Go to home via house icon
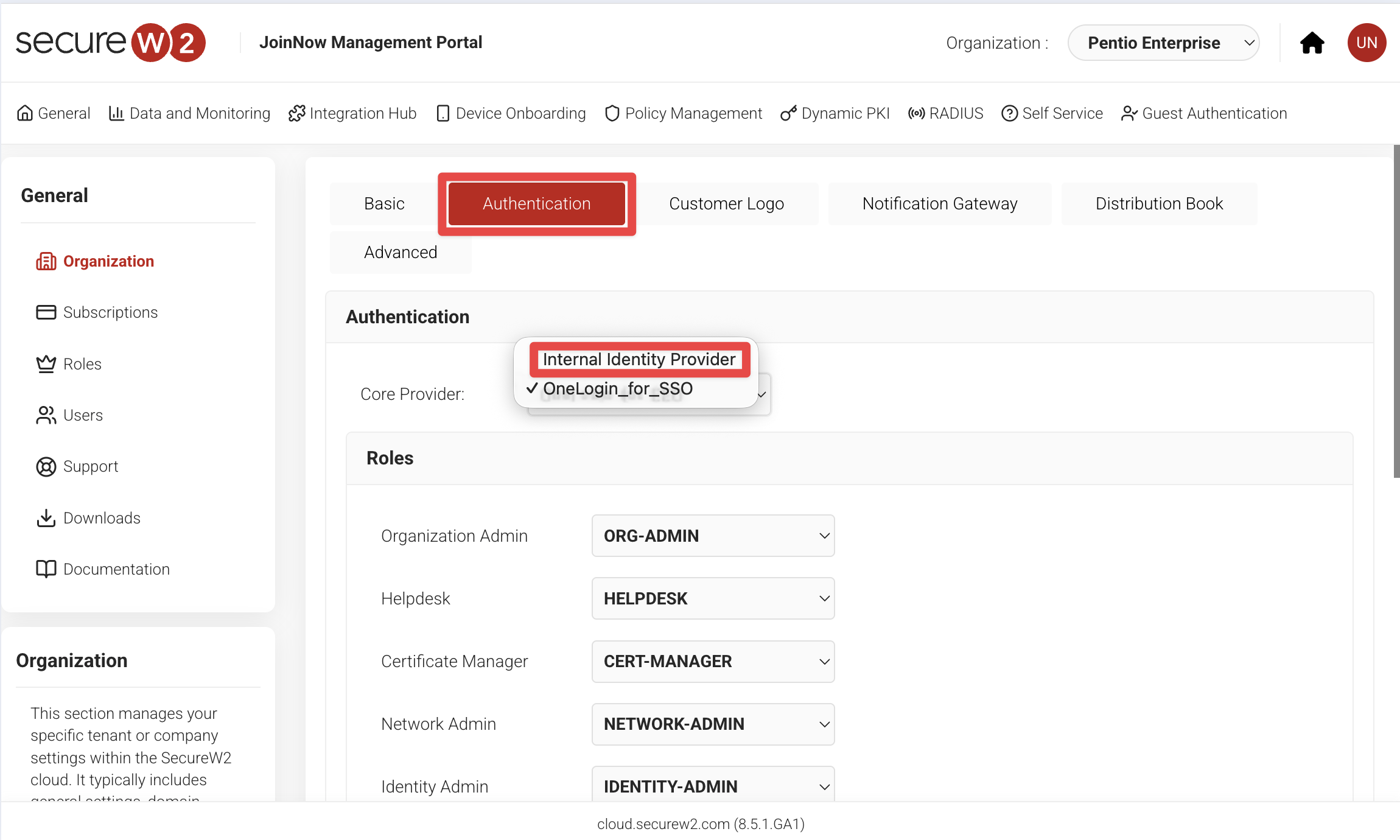Viewport: 1400px width, 840px height. click(1312, 43)
